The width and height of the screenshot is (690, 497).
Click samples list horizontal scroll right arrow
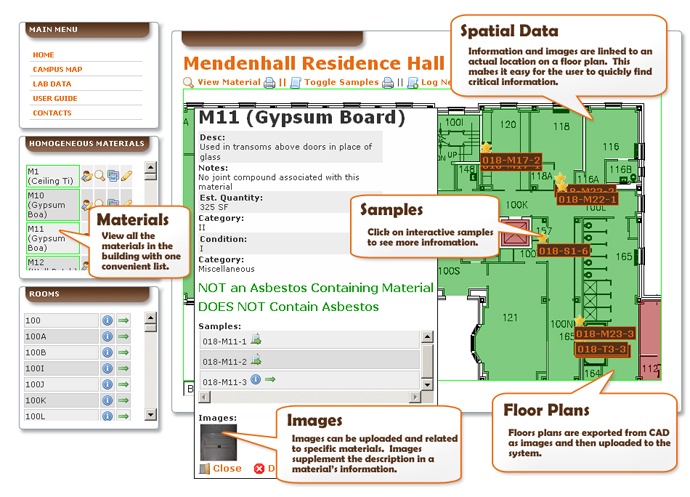pos(415,398)
